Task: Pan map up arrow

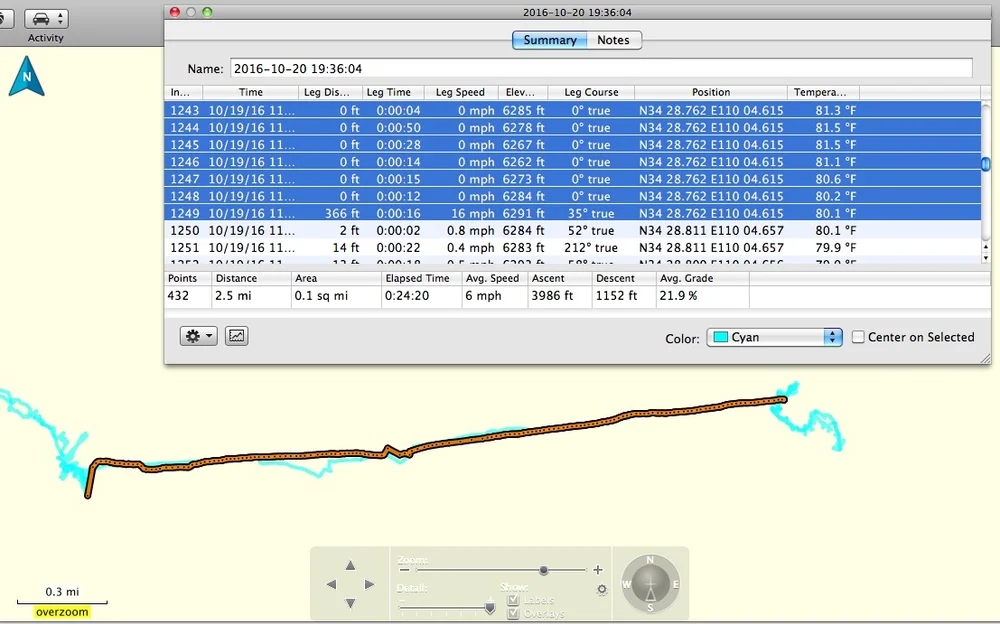Action: point(350,565)
